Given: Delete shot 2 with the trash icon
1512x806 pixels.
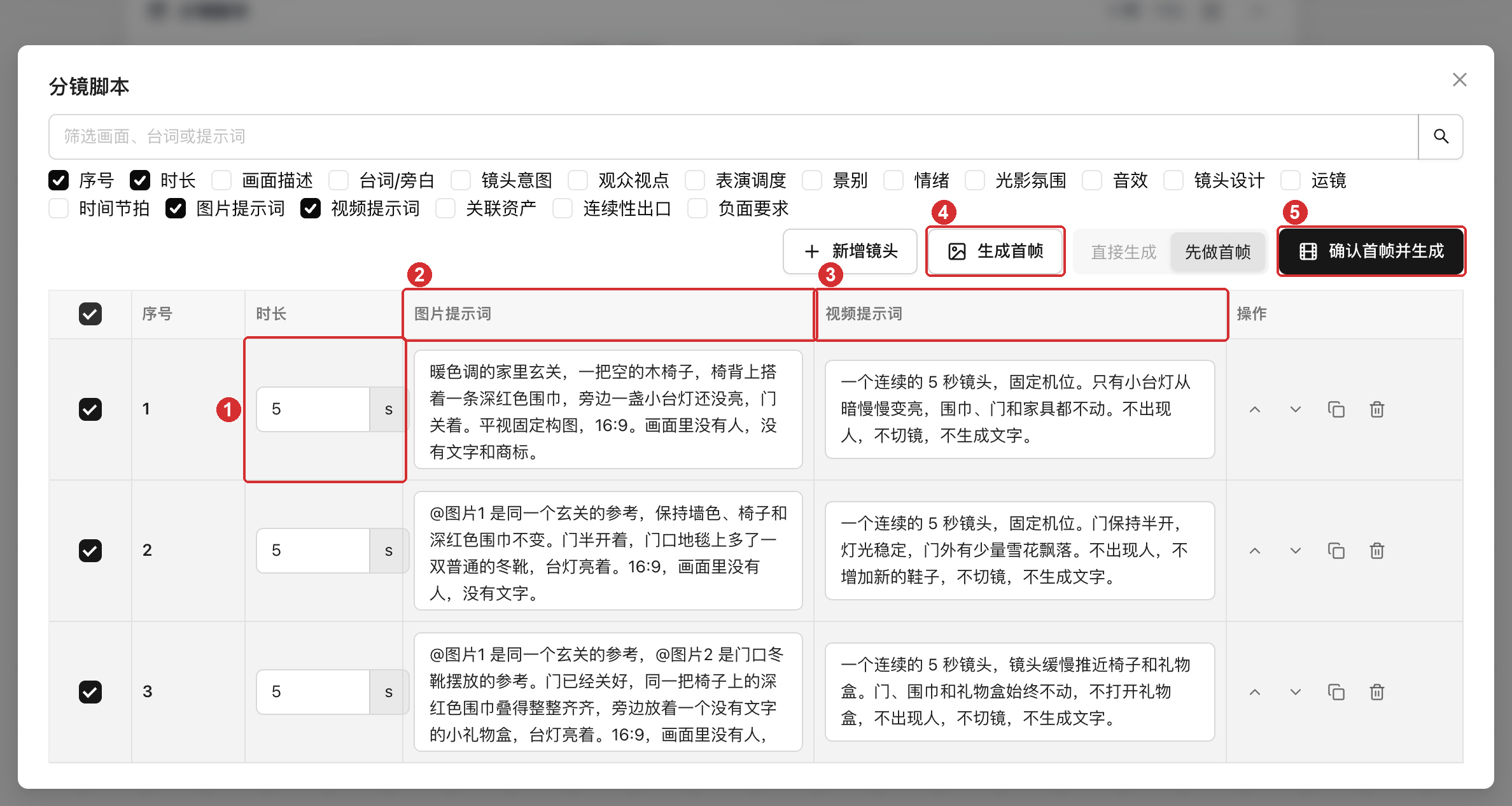Looking at the screenshot, I should point(1377,551).
